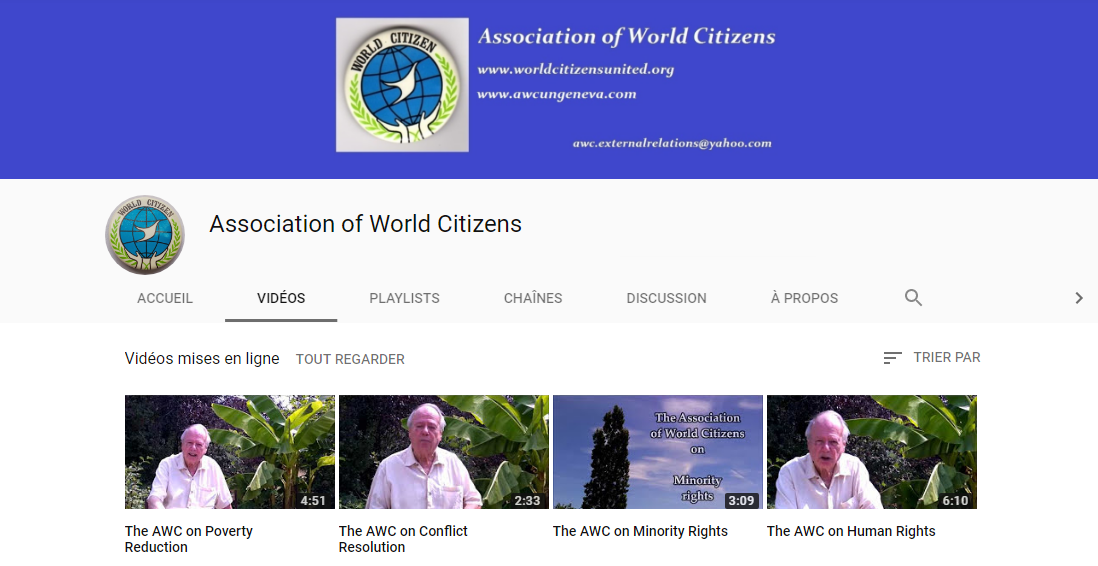The image size is (1098, 566).
Task: Select the Vidéos tab
Action: [x=281, y=298]
